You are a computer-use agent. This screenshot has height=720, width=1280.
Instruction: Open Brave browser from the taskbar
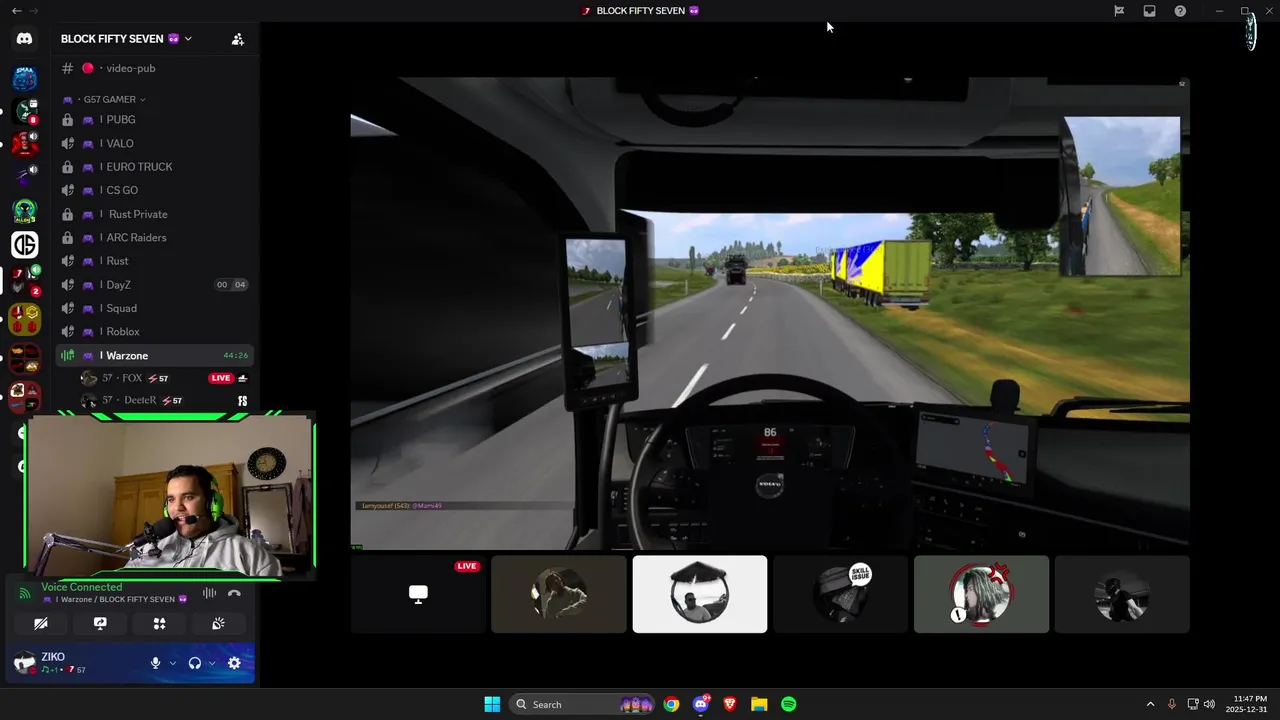tap(730, 704)
